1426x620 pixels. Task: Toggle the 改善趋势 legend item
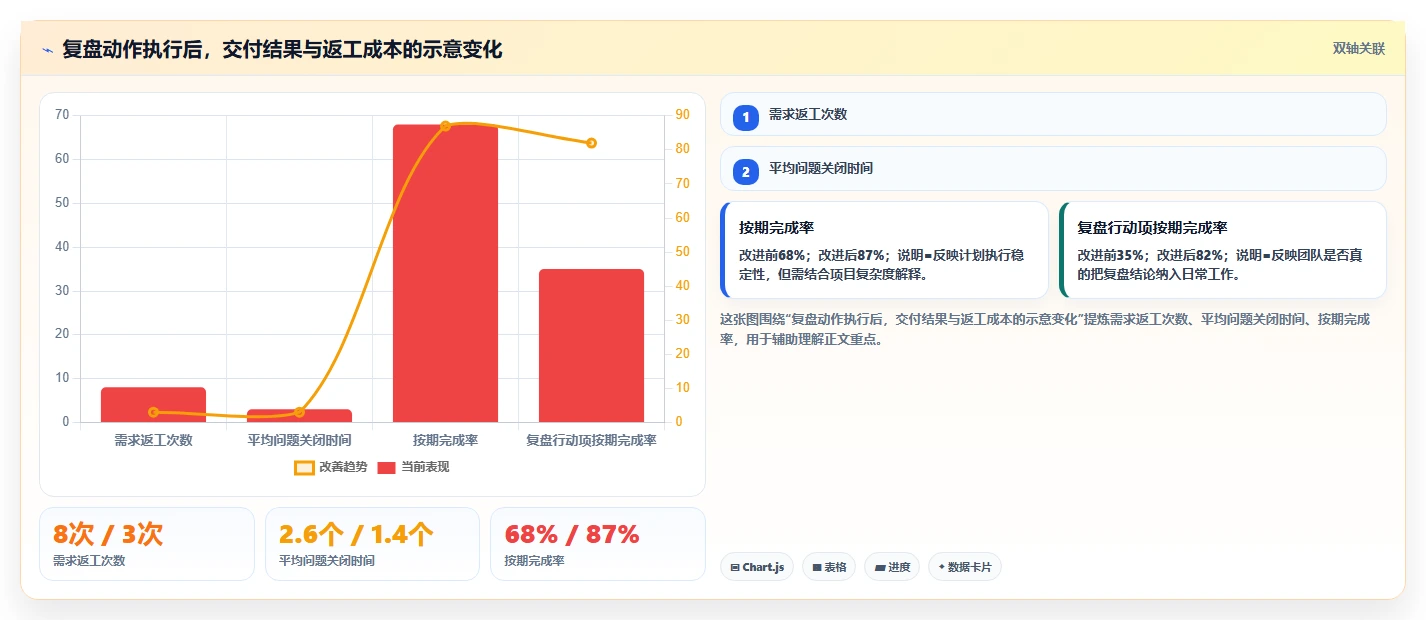[331, 467]
